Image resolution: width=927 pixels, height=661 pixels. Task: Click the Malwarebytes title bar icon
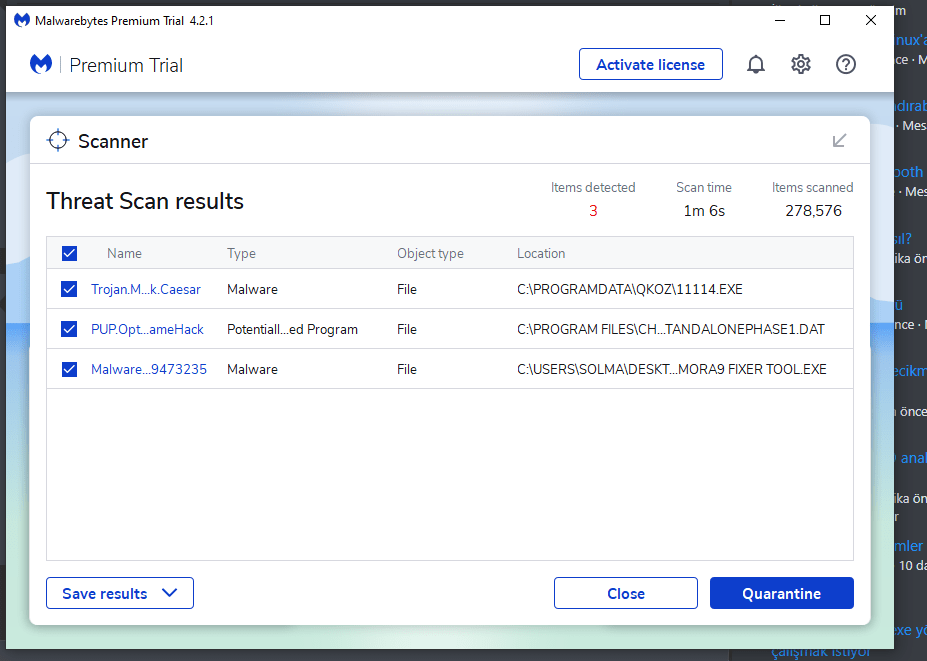22,21
